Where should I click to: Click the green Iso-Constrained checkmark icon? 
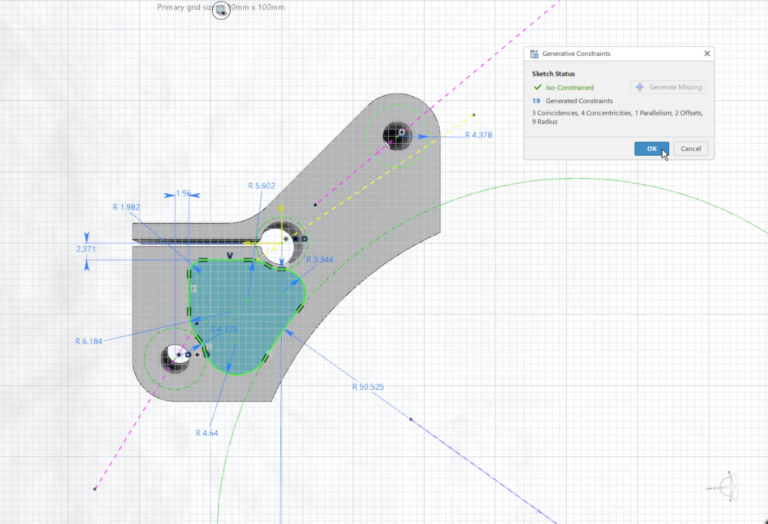[538, 87]
